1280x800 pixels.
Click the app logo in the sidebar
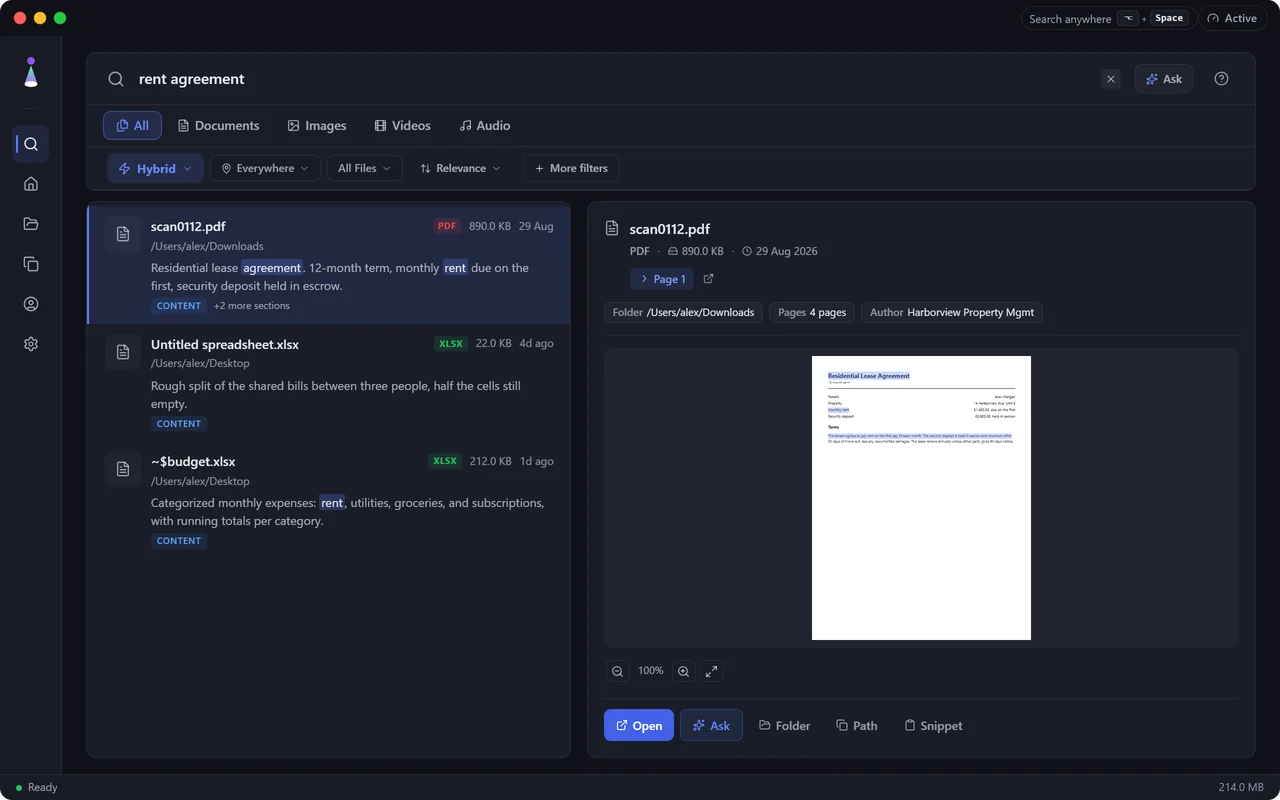(x=31, y=73)
